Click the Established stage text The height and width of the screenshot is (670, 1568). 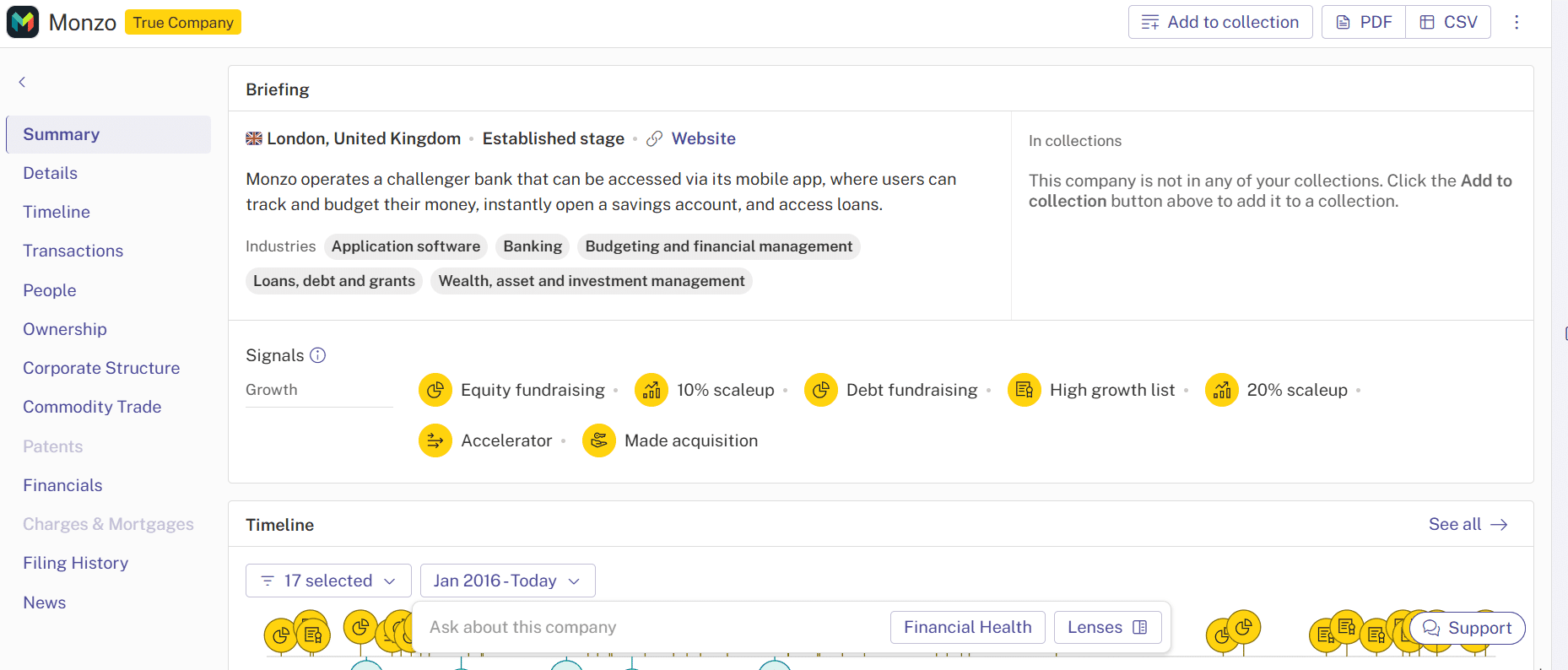554,138
